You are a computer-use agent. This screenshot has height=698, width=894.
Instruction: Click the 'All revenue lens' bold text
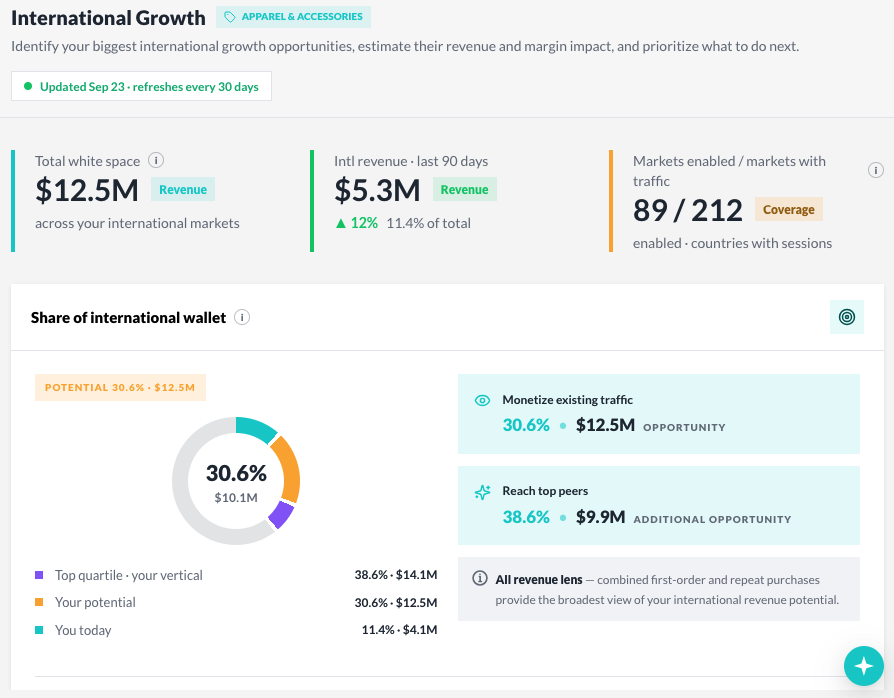pyautogui.click(x=539, y=580)
